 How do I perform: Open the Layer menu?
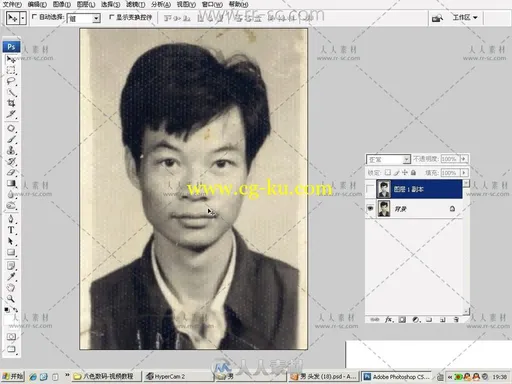click(x=86, y=4)
